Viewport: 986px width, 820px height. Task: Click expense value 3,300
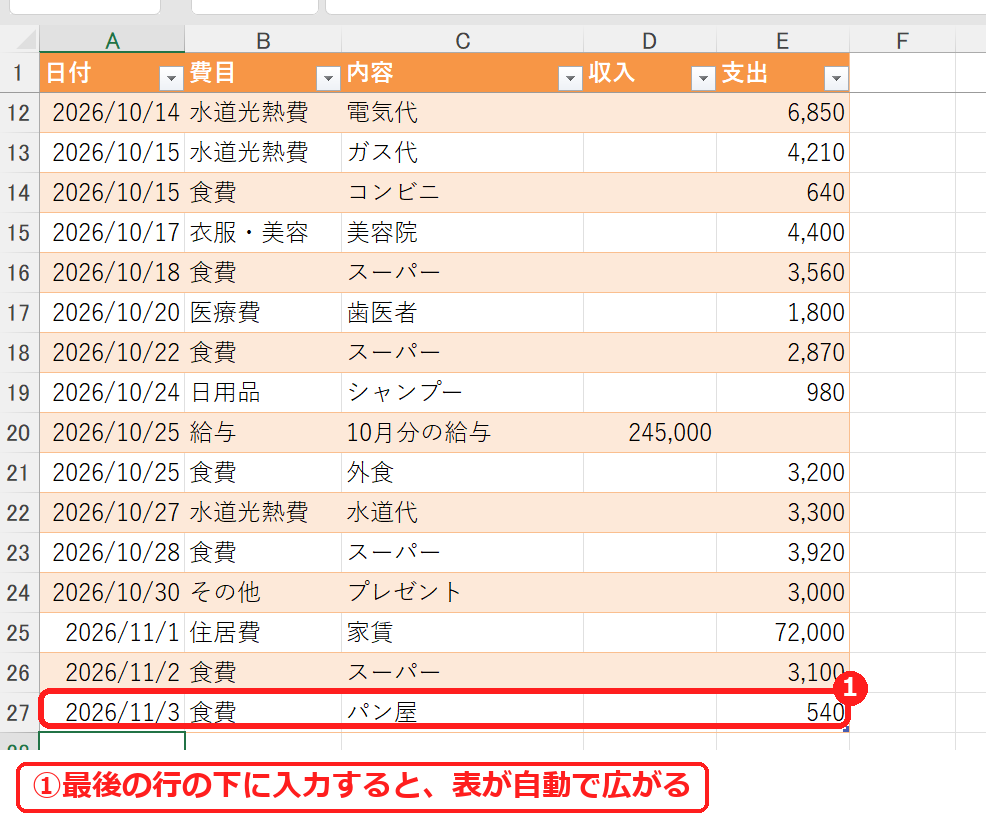[x=783, y=512]
